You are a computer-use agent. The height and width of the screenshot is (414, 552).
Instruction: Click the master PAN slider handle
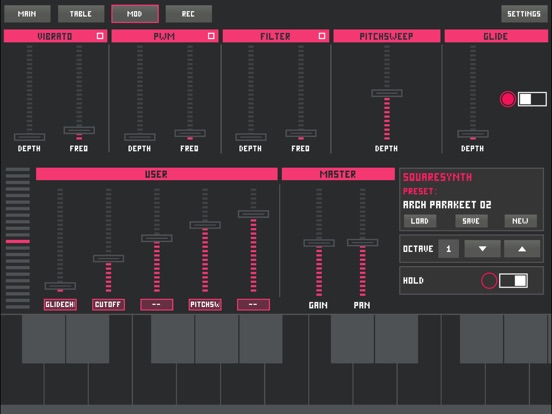(363, 243)
